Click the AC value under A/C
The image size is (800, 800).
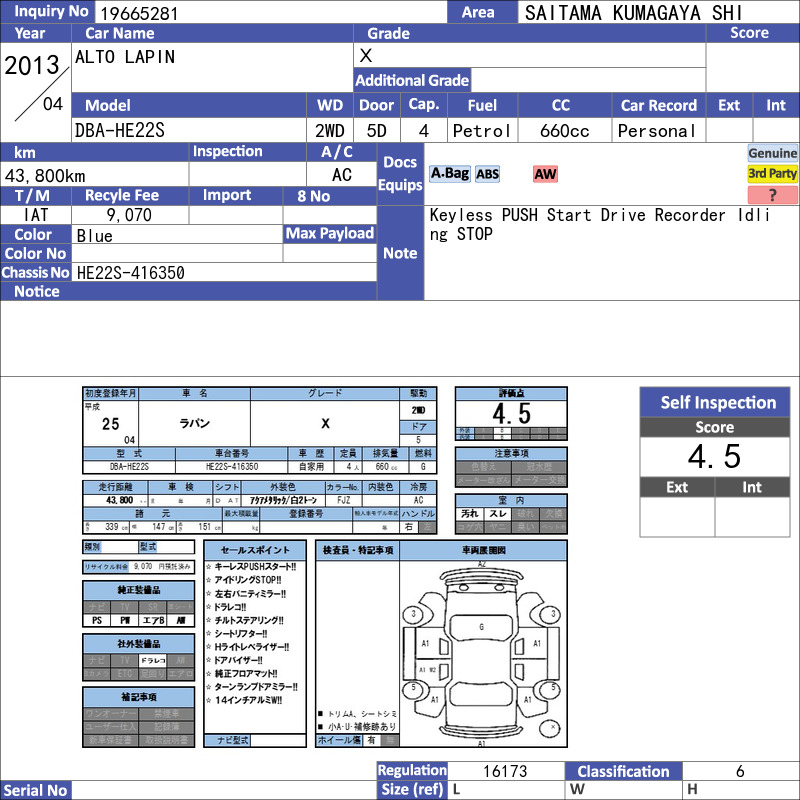point(341,175)
